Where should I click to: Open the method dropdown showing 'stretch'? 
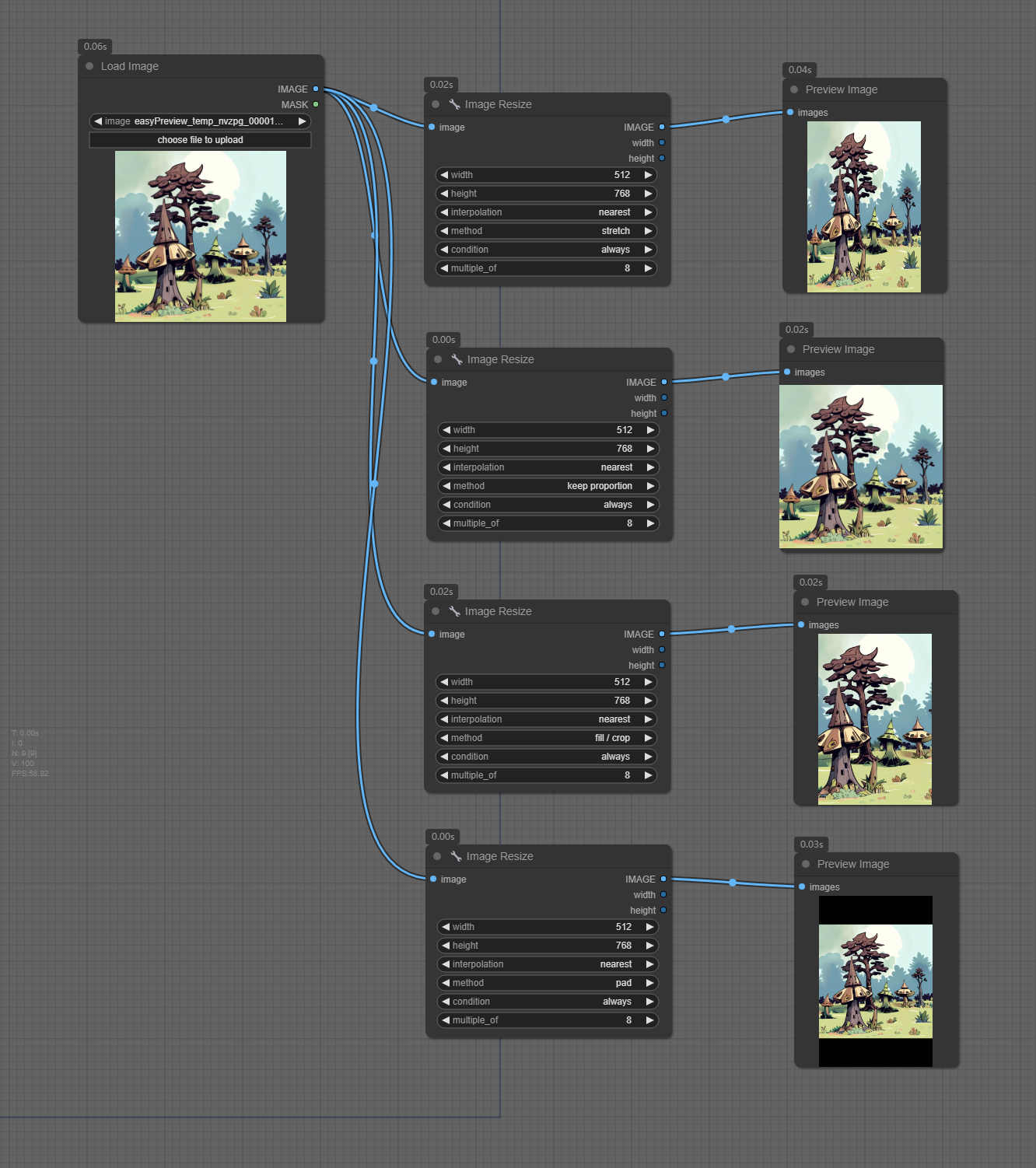pos(546,231)
